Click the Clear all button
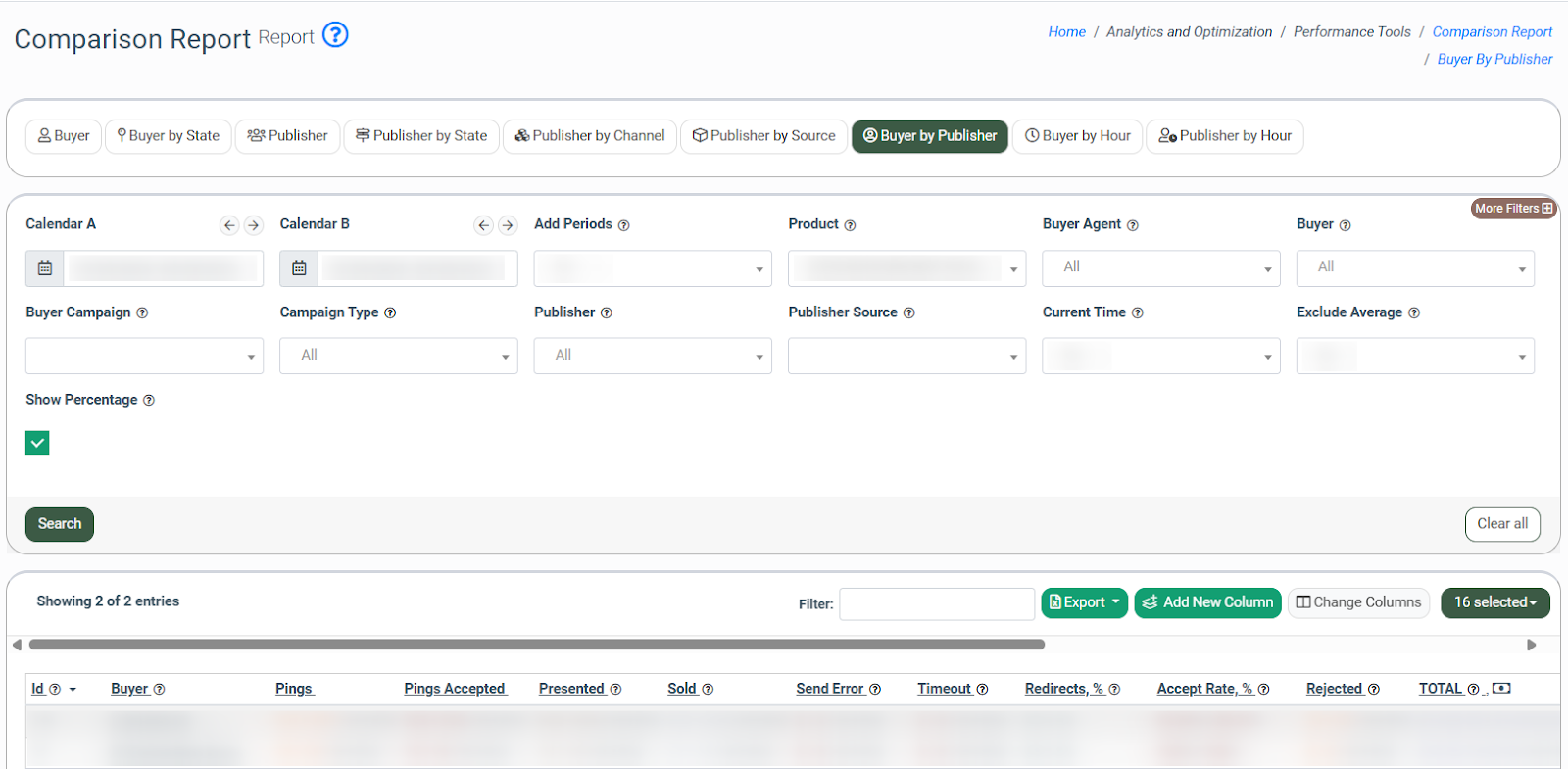 point(1501,524)
